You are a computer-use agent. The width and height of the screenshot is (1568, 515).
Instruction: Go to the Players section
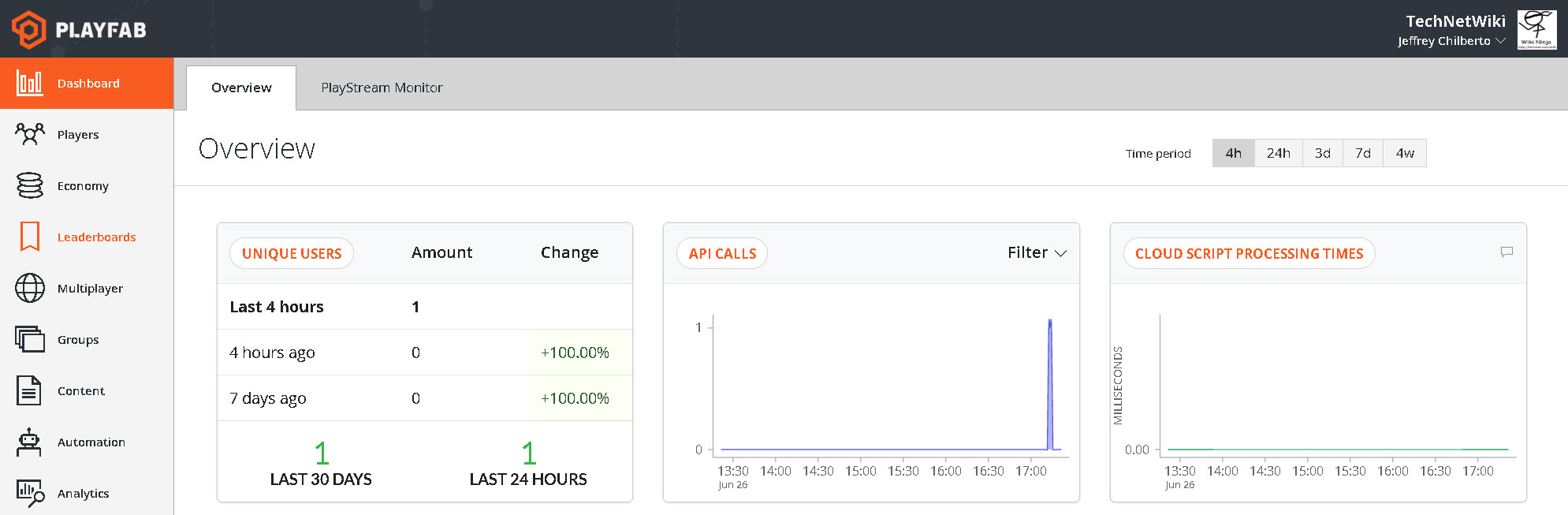pyautogui.click(x=87, y=134)
